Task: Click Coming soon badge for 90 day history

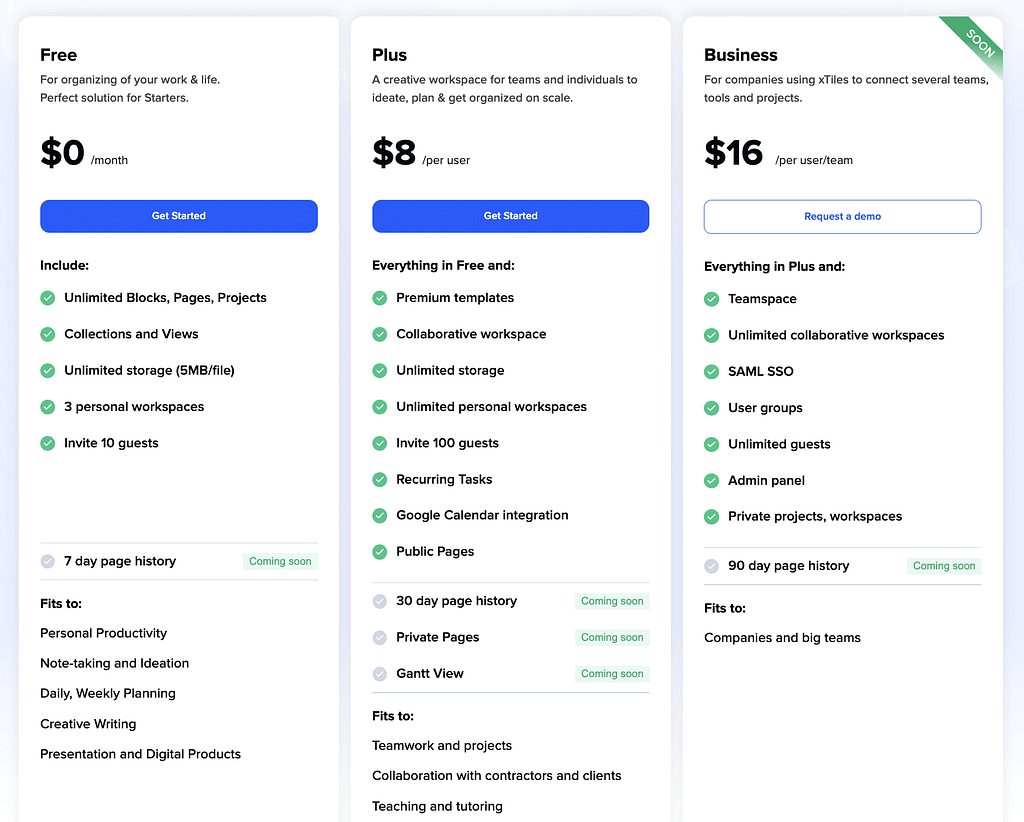Action: pos(944,566)
